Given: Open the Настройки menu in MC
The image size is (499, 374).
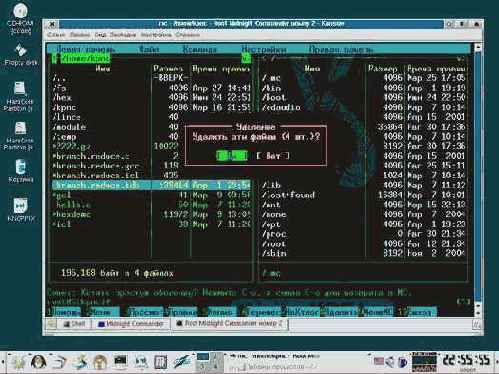Looking at the screenshot, I should click(263, 49).
